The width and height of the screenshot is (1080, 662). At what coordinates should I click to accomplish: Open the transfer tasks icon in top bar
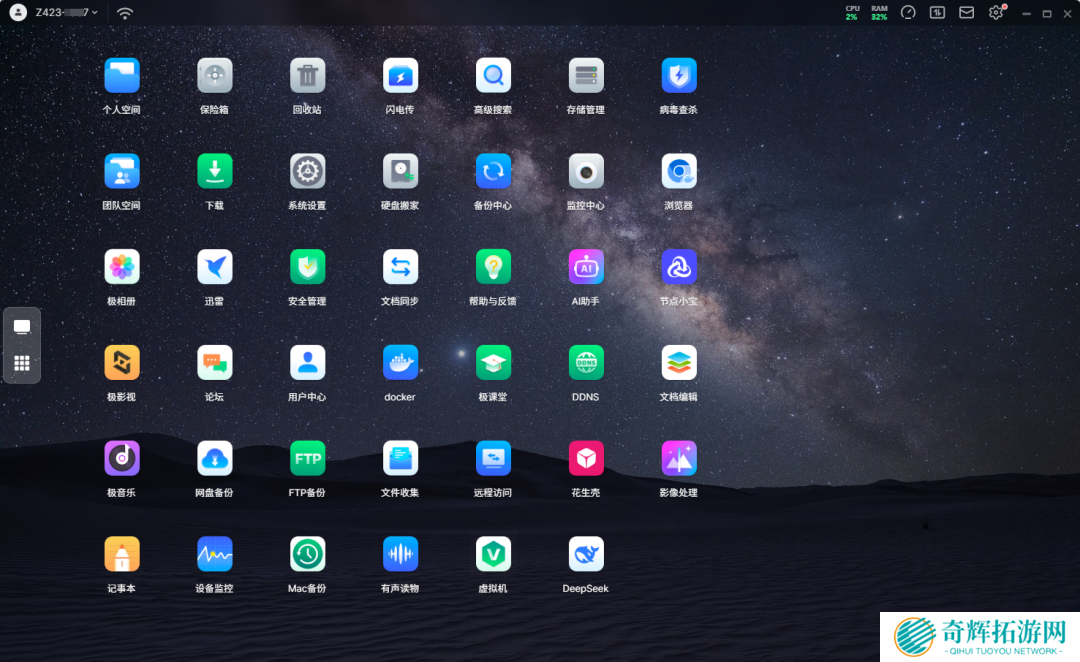(x=937, y=13)
